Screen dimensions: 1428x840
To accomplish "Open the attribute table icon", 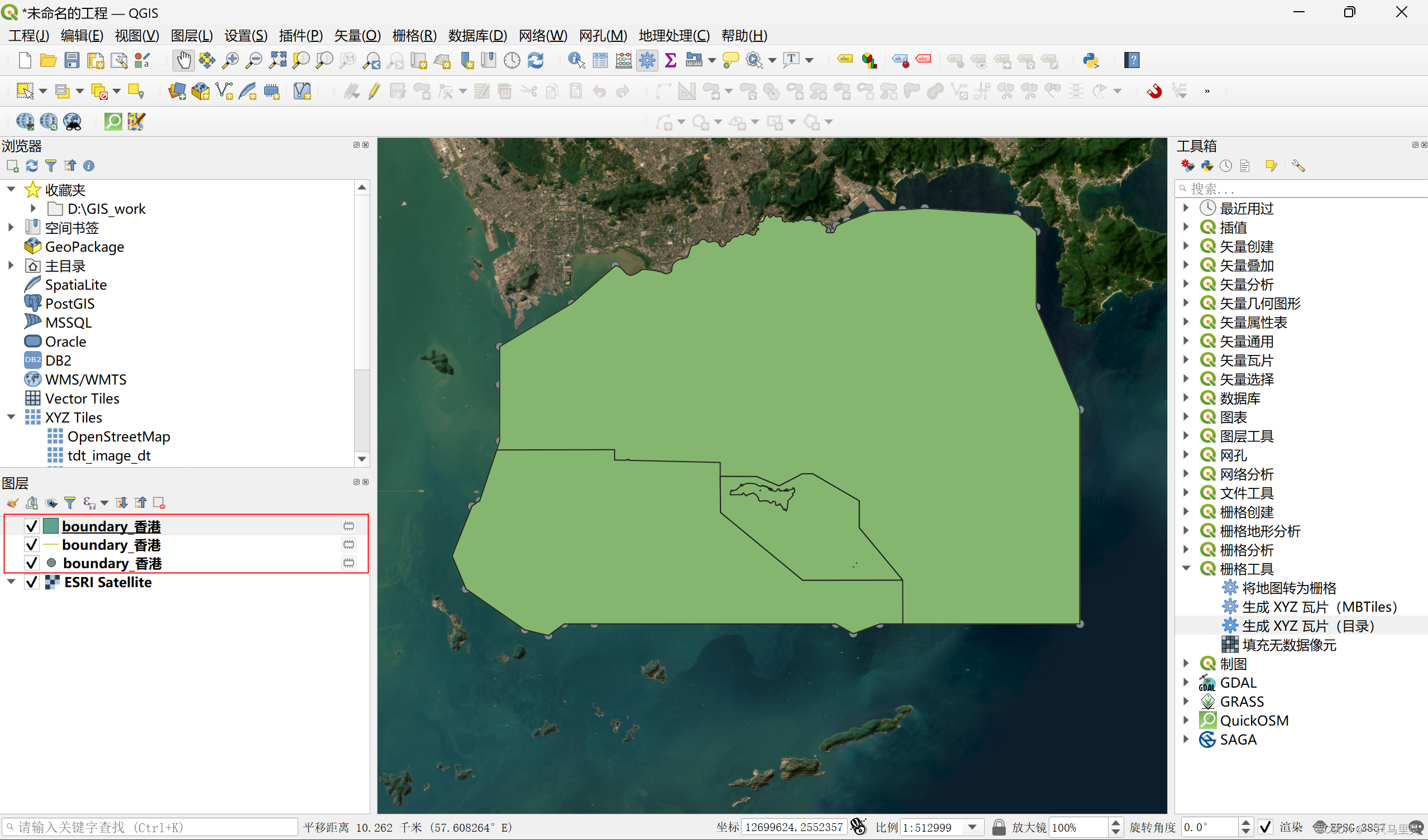I will 600,60.
